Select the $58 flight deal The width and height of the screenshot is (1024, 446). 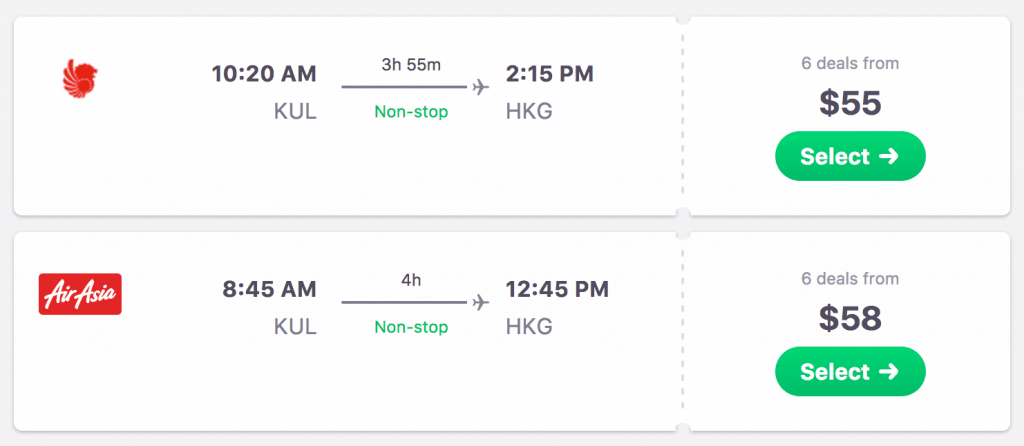pyautogui.click(x=850, y=372)
